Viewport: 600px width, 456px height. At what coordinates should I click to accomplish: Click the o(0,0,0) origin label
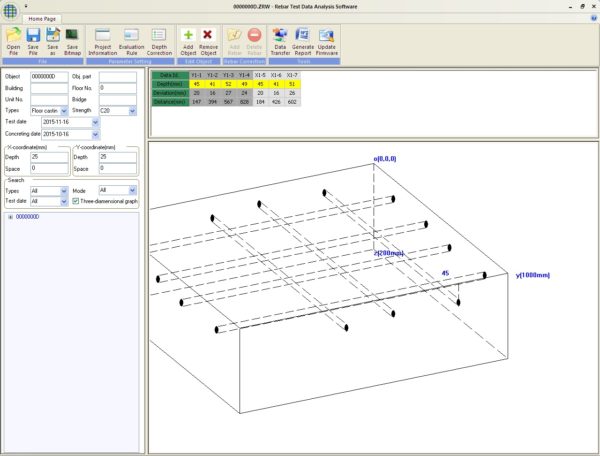[385, 159]
